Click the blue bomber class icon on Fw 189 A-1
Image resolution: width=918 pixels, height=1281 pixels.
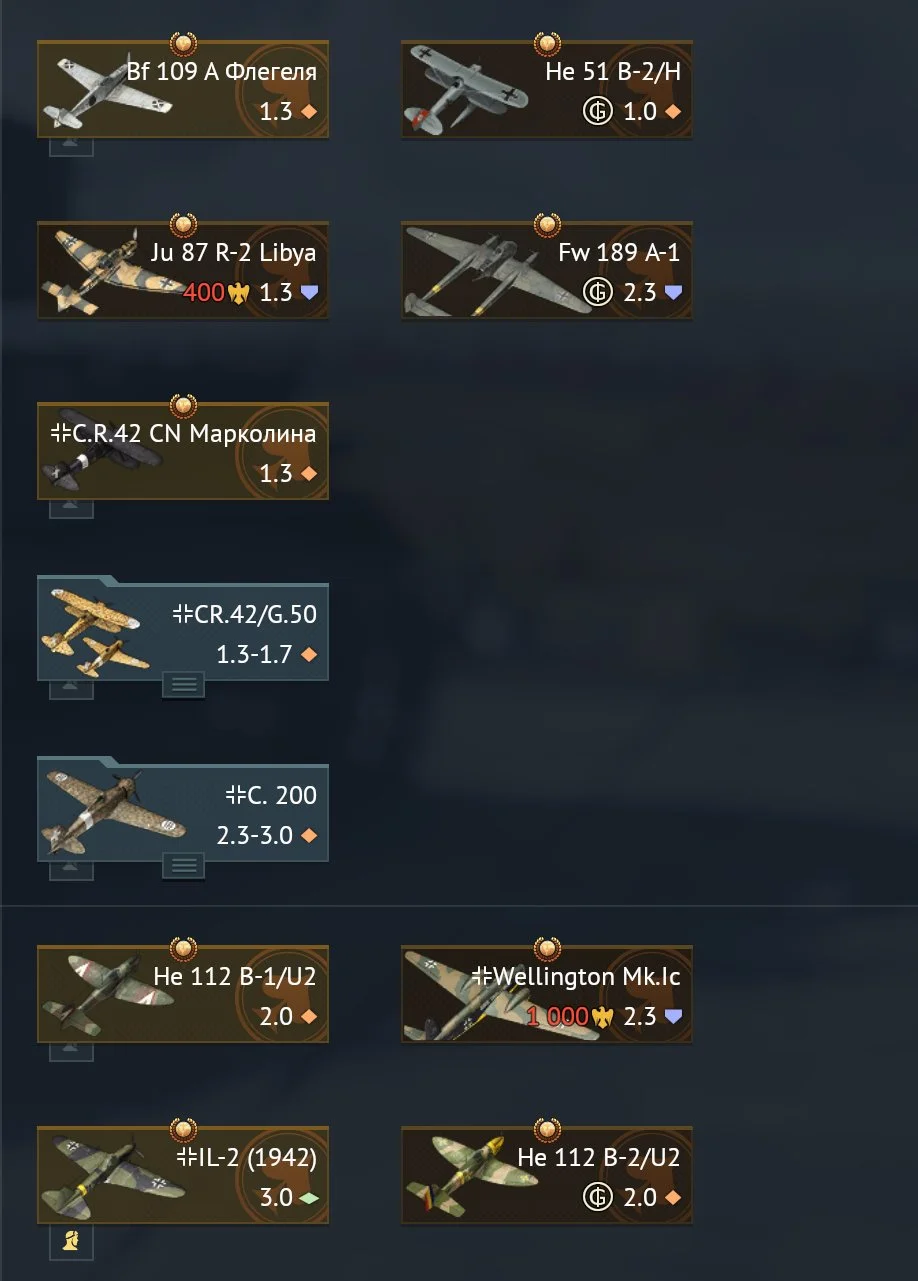click(x=673, y=293)
